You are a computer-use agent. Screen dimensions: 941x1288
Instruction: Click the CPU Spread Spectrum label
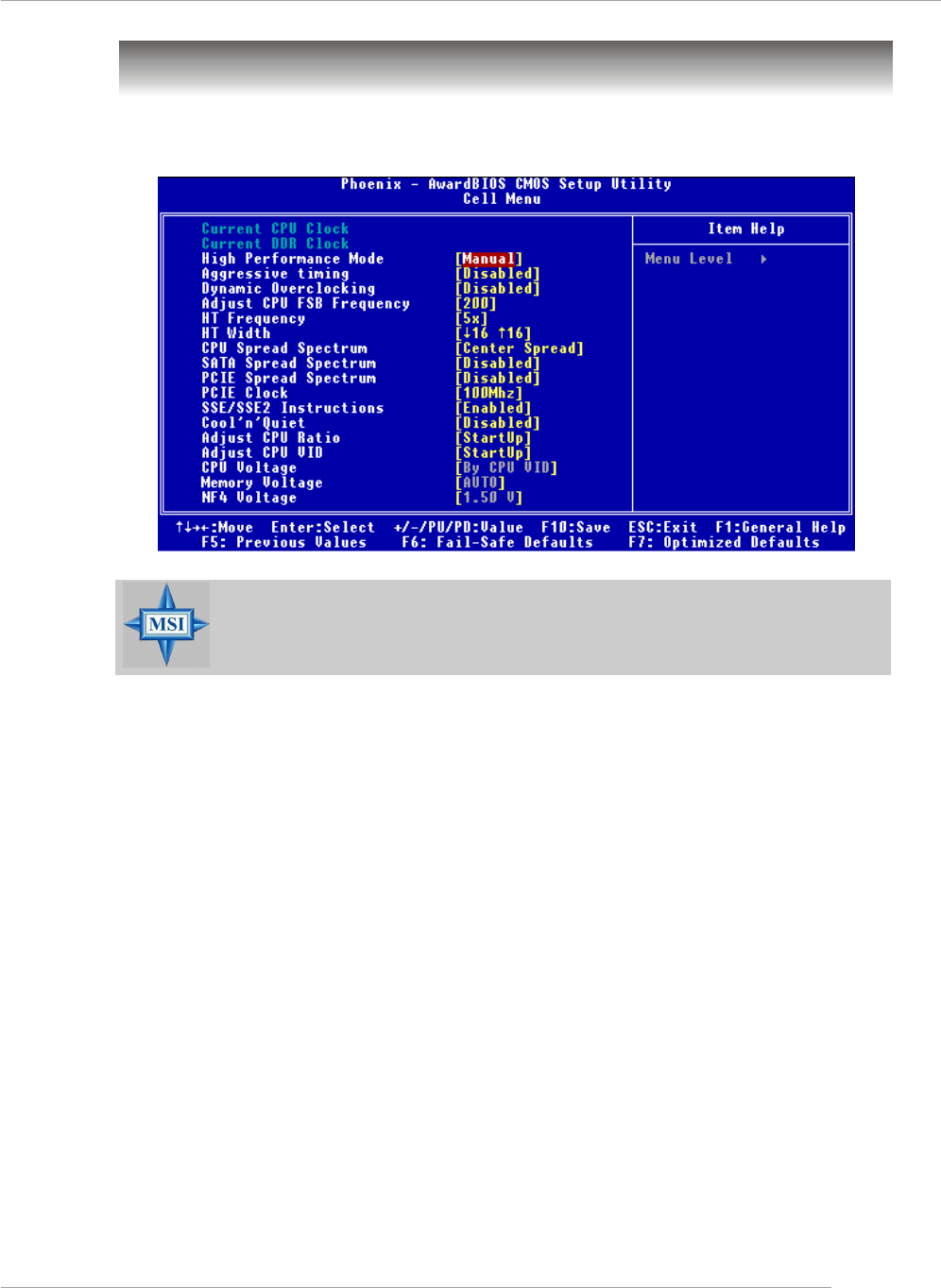pos(284,348)
